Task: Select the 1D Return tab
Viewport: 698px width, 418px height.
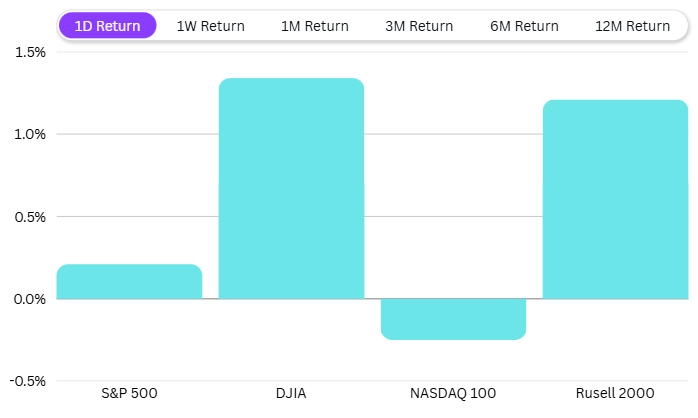Action: pos(107,26)
